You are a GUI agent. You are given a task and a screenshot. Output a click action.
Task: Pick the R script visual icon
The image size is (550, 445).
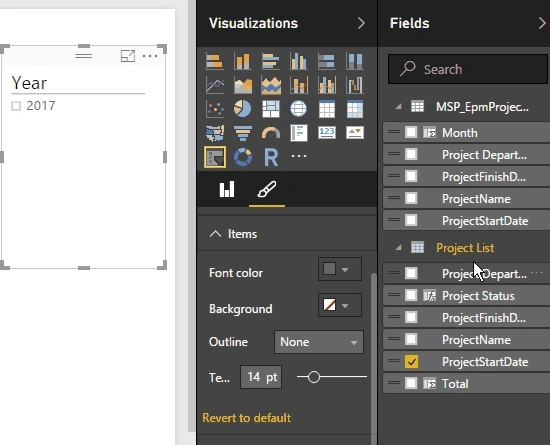(x=271, y=157)
